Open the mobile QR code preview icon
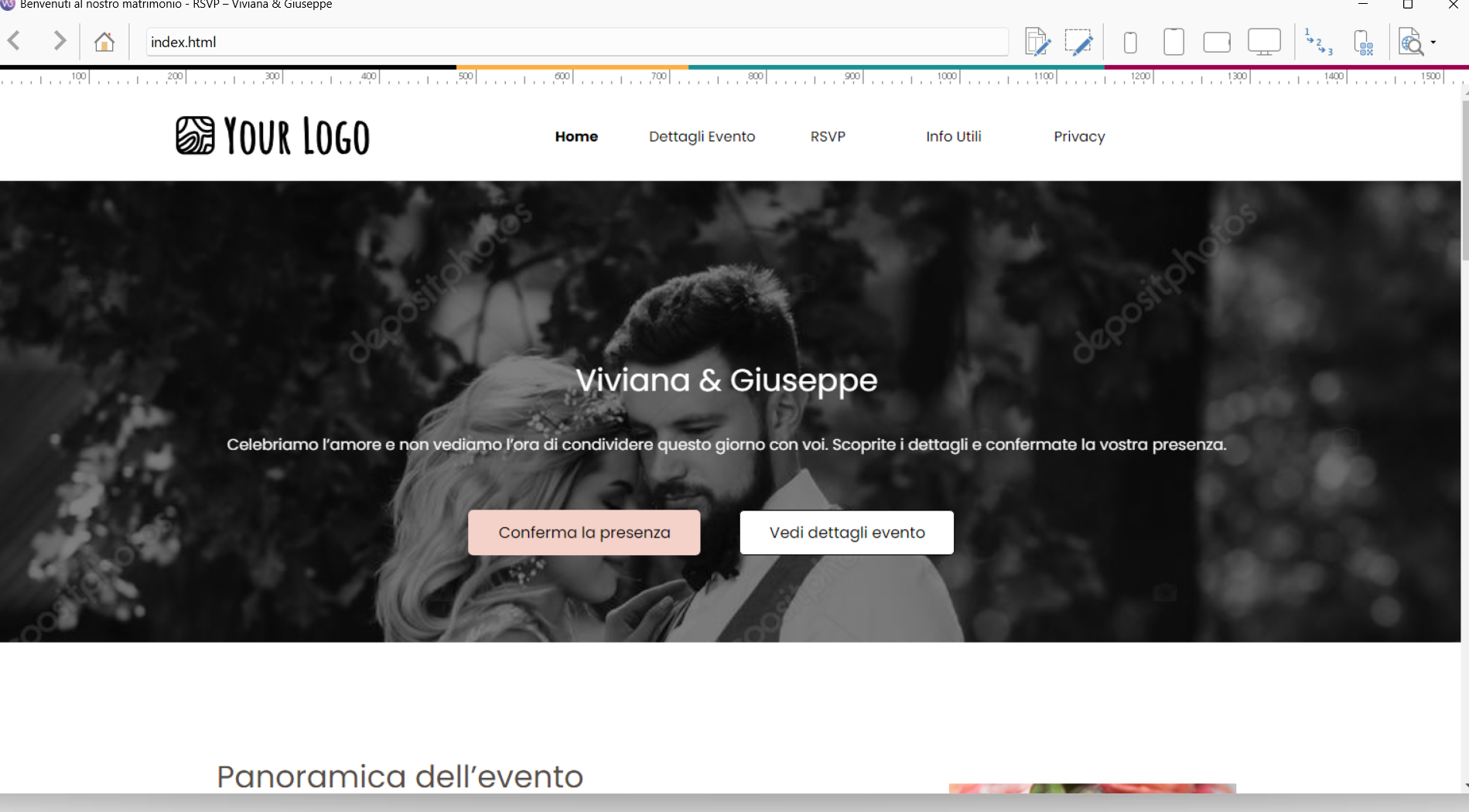Image resolution: width=1469 pixels, height=812 pixels. pos(1364,43)
